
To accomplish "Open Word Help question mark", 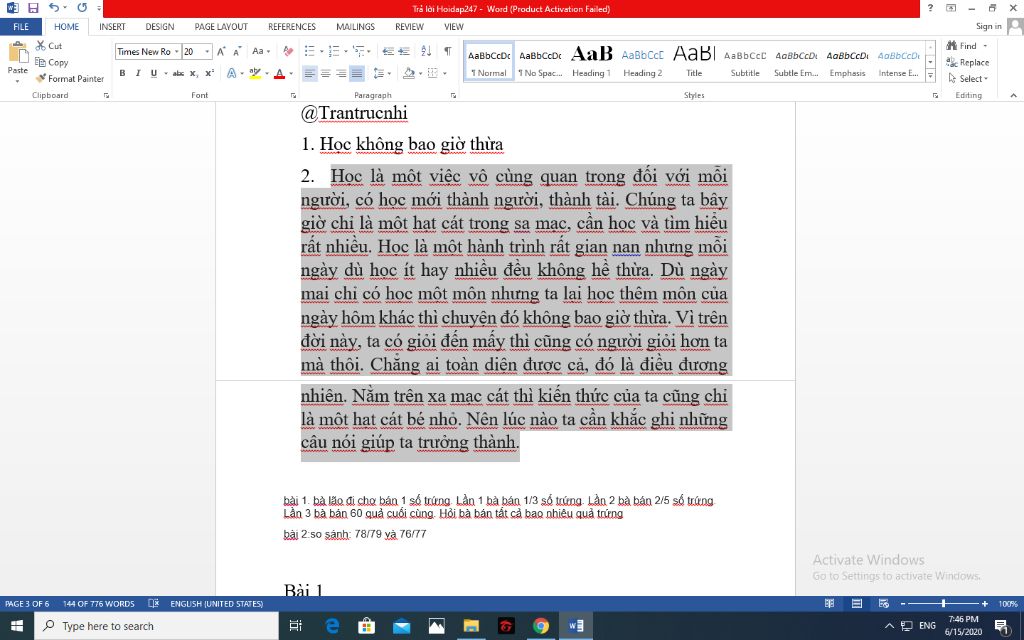I will [x=930, y=8].
